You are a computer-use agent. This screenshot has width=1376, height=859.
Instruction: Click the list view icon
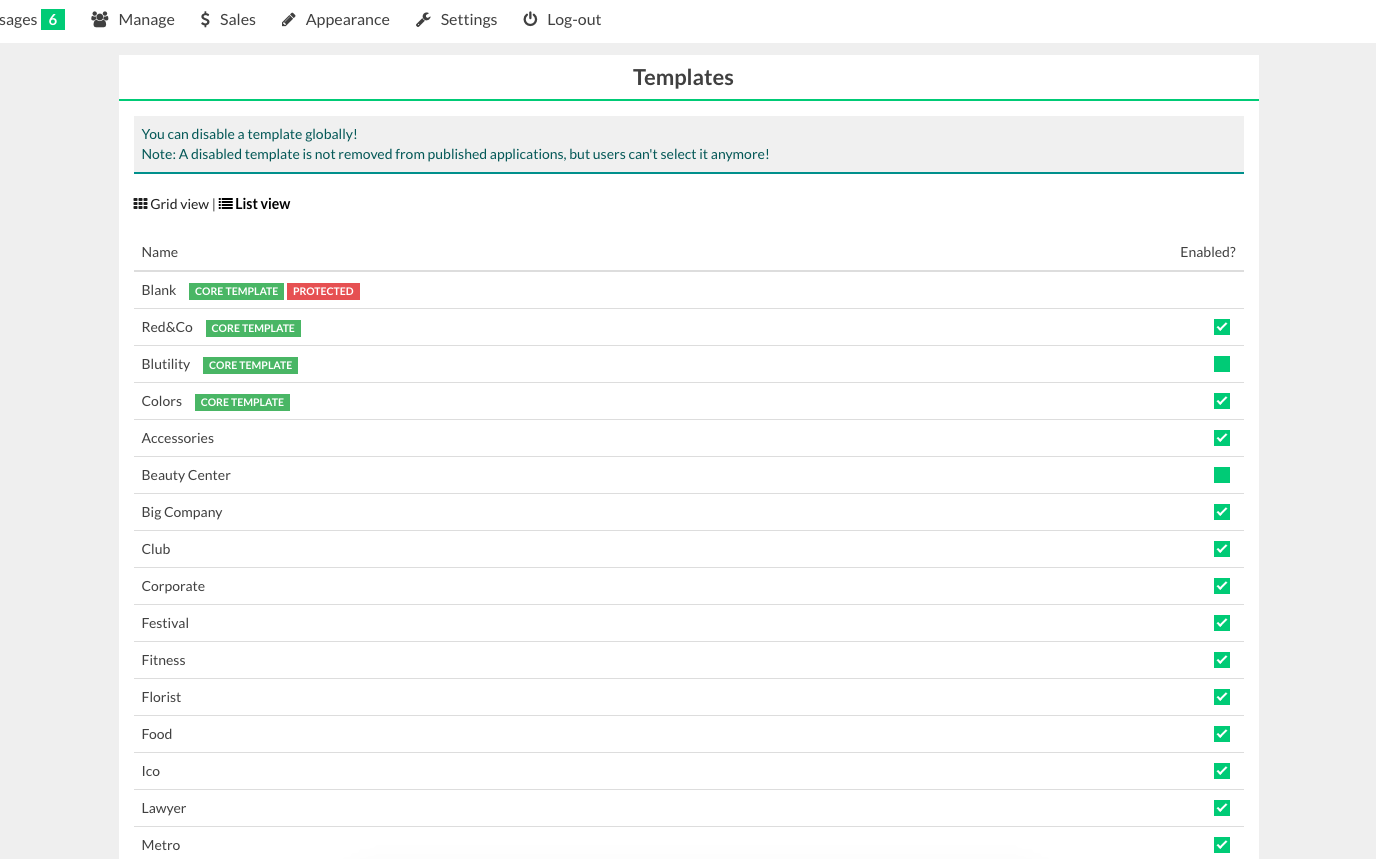pos(226,204)
